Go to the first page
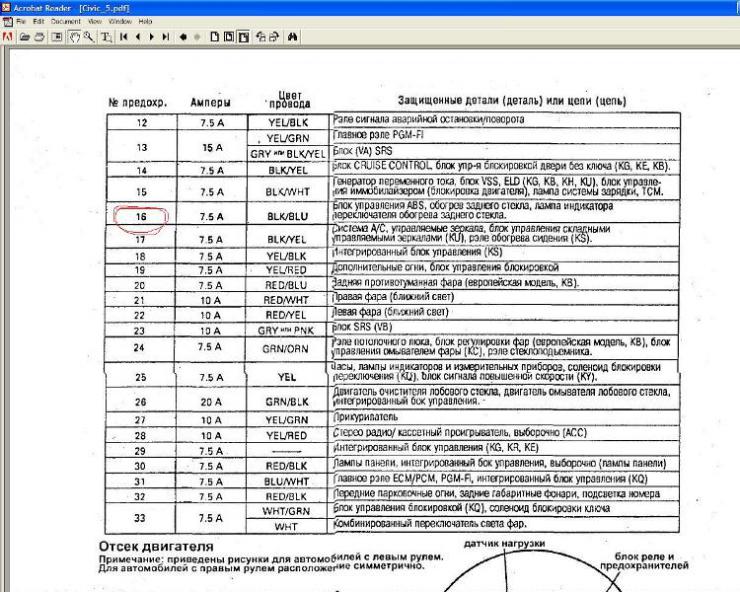740x592 pixels. tap(124, 37)
